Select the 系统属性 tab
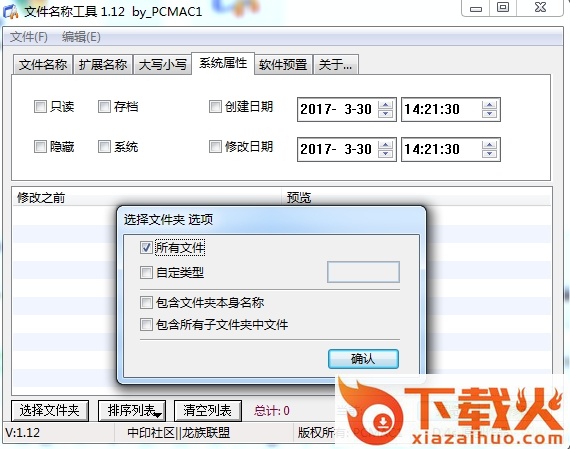 (223, 63)
